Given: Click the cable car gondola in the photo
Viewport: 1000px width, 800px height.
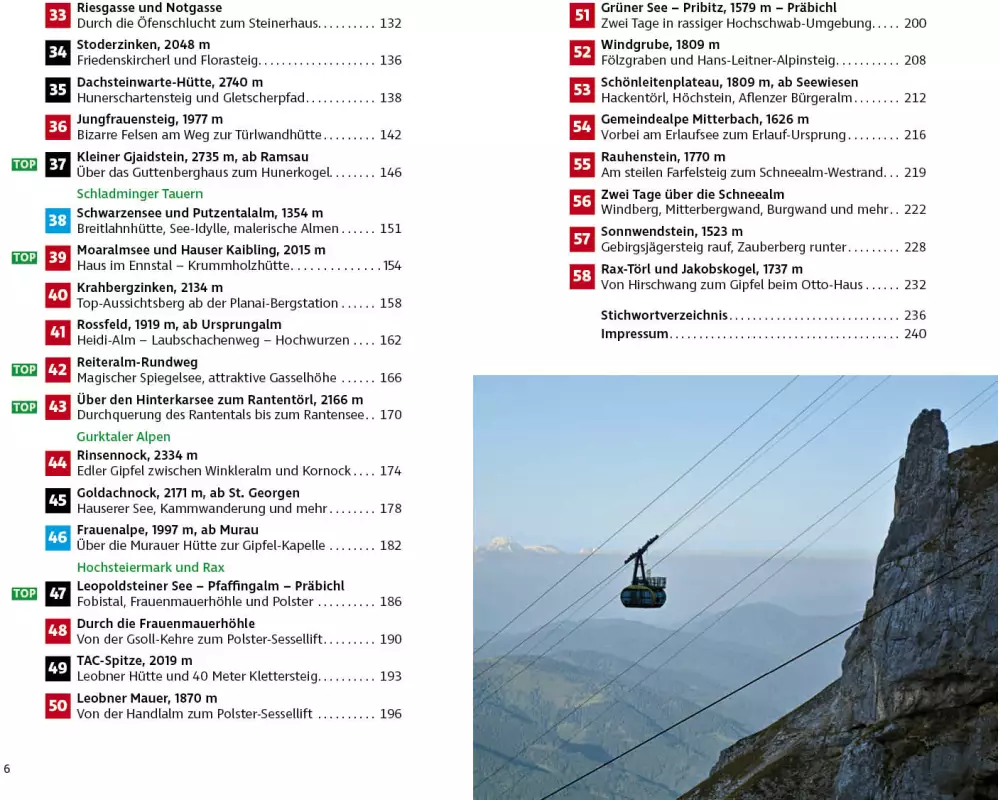Looking at the screenshot, I should click(x=643, y=588).
